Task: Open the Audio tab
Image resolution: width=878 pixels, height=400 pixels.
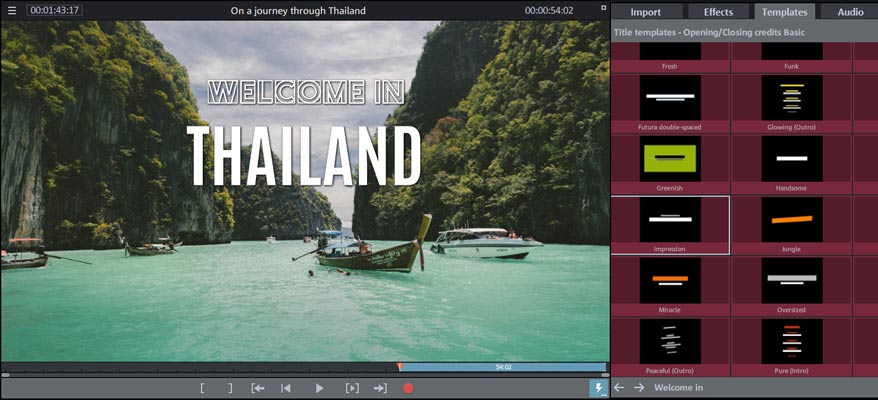Action: click(x=850, y=12)
